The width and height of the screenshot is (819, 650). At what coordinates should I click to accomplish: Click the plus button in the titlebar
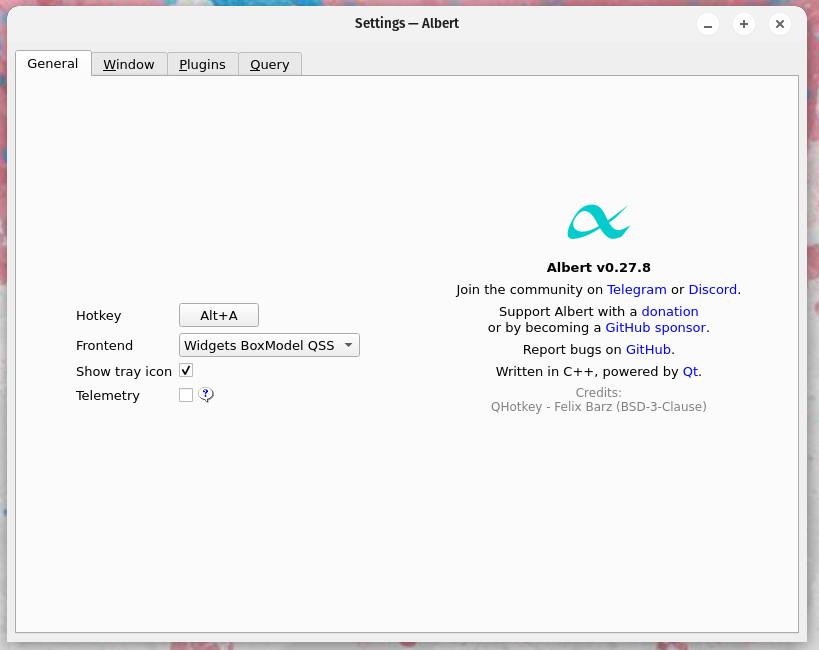click(x=743, y=24)
